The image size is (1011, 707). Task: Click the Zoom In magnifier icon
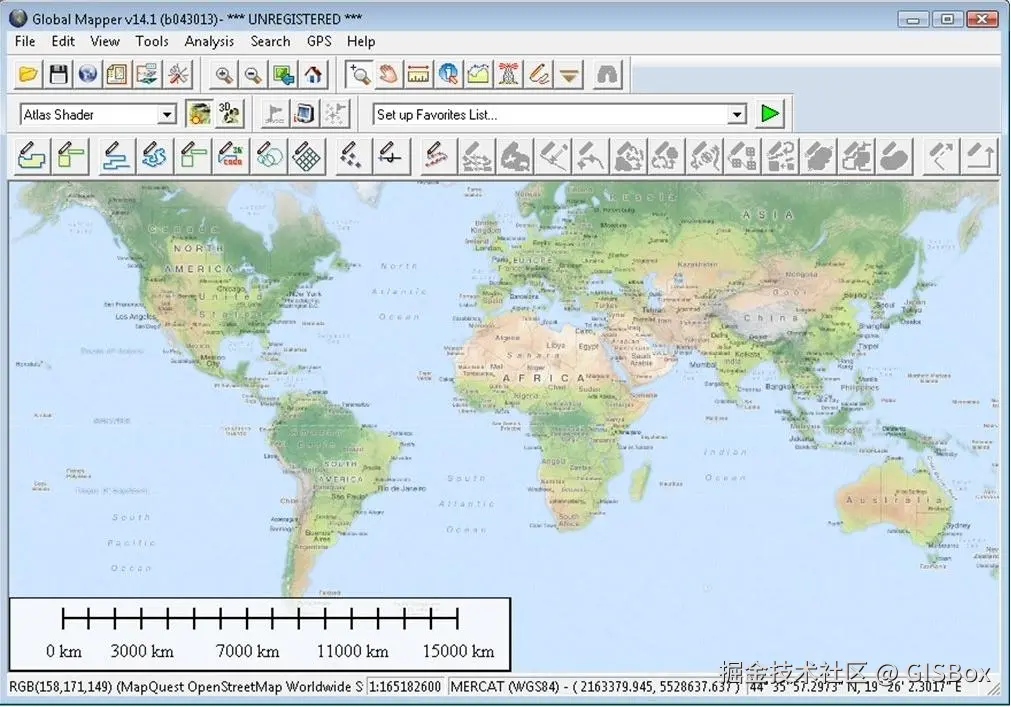pyautogui.click(x=224, y=75)
